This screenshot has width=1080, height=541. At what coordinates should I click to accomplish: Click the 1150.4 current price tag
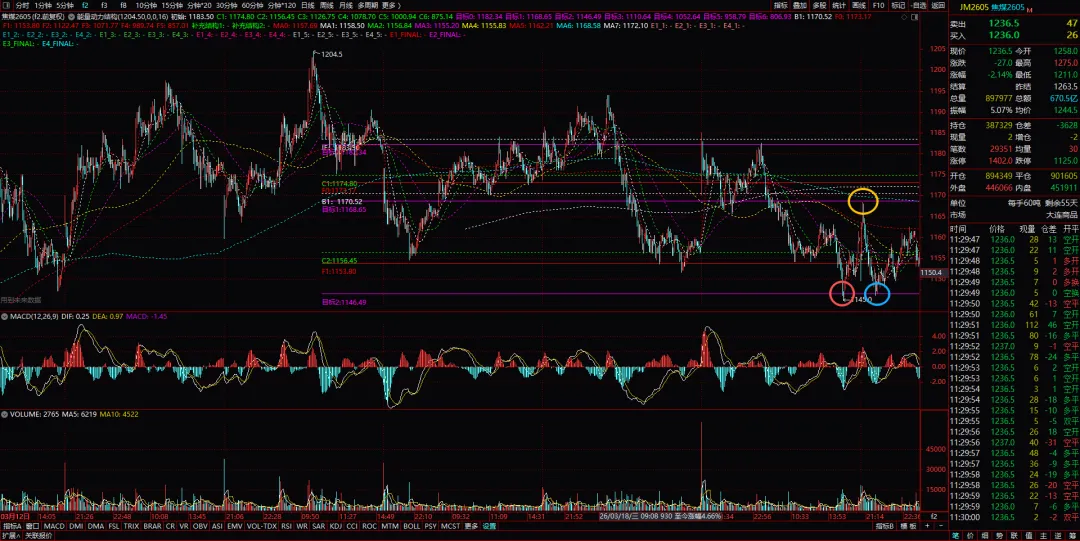(x=933, y=273)
